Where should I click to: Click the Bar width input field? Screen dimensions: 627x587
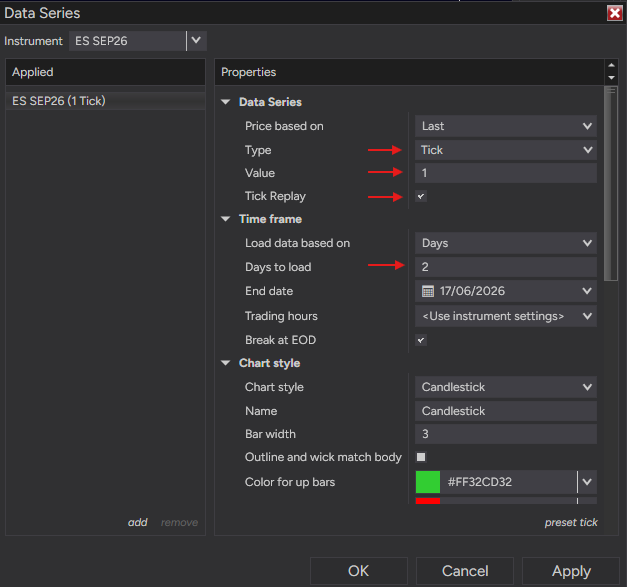coord(506,434)
